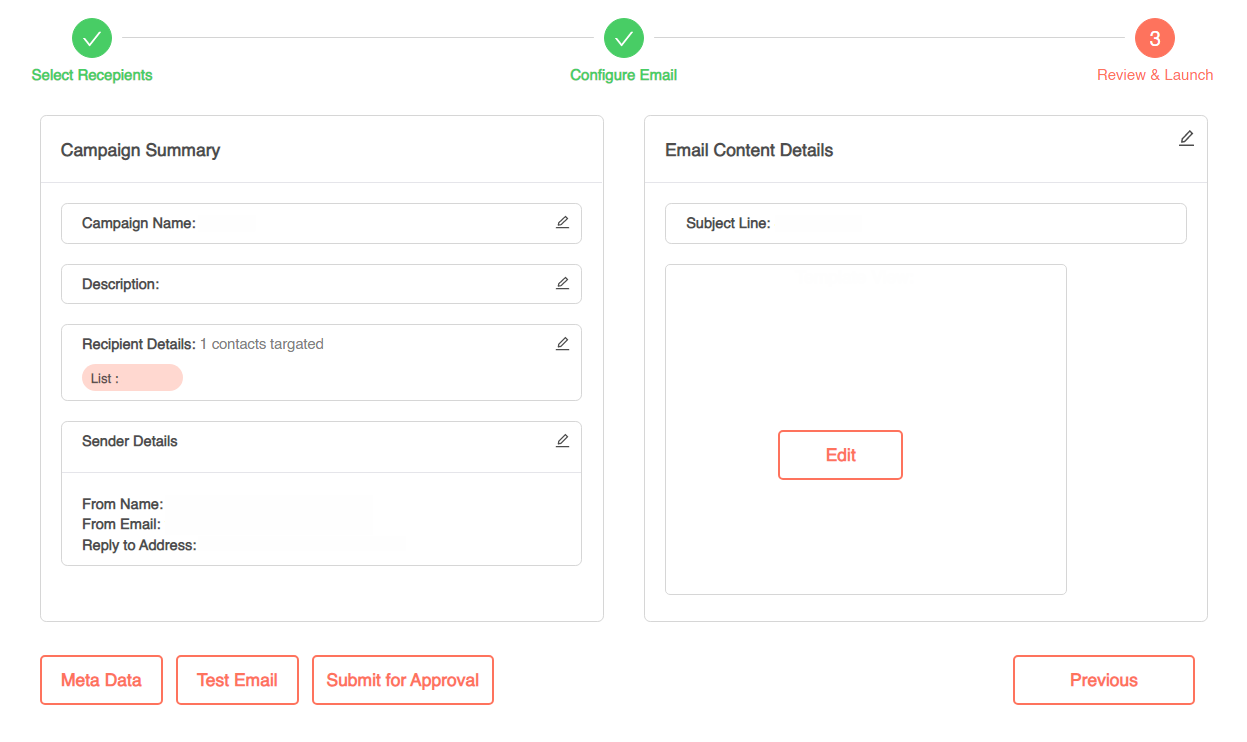Click the green checkmark above Configure Email
Viewport: 1247px width, 742px height.
(x=623, y=38)
